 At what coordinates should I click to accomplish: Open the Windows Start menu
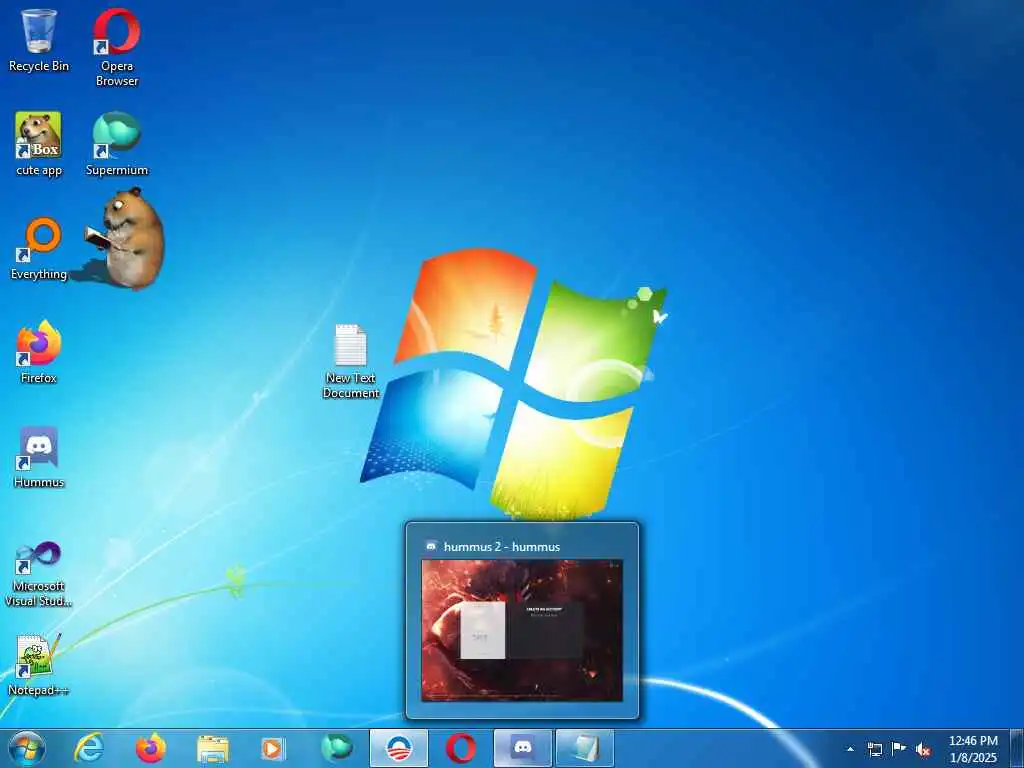[x=27, y=748]
